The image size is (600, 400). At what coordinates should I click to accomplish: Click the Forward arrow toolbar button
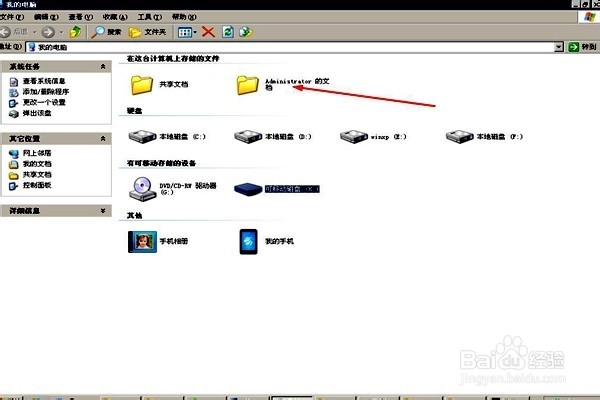click(48, 32)
